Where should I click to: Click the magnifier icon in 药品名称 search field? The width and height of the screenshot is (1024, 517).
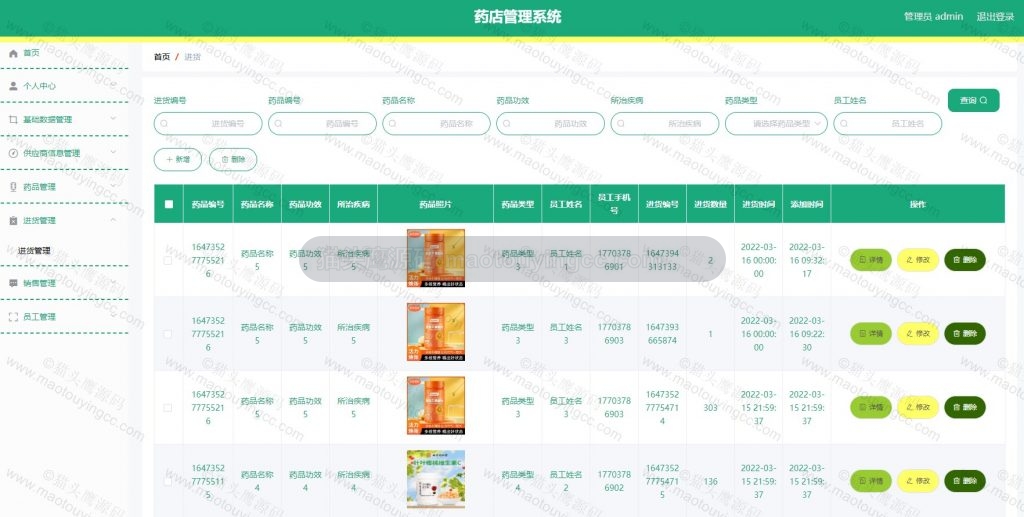point(392,123)
